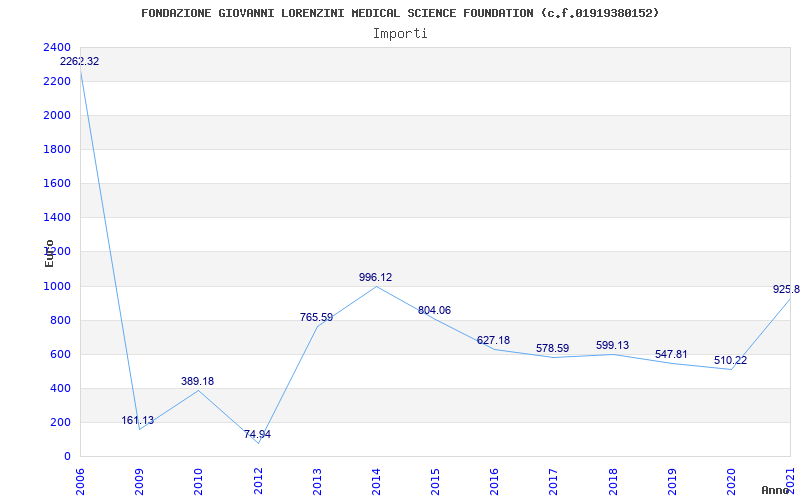This screenshot has width=800, height=500.
Task: Click the y-axis tick label 1600
Action: (x=58, y=183)
